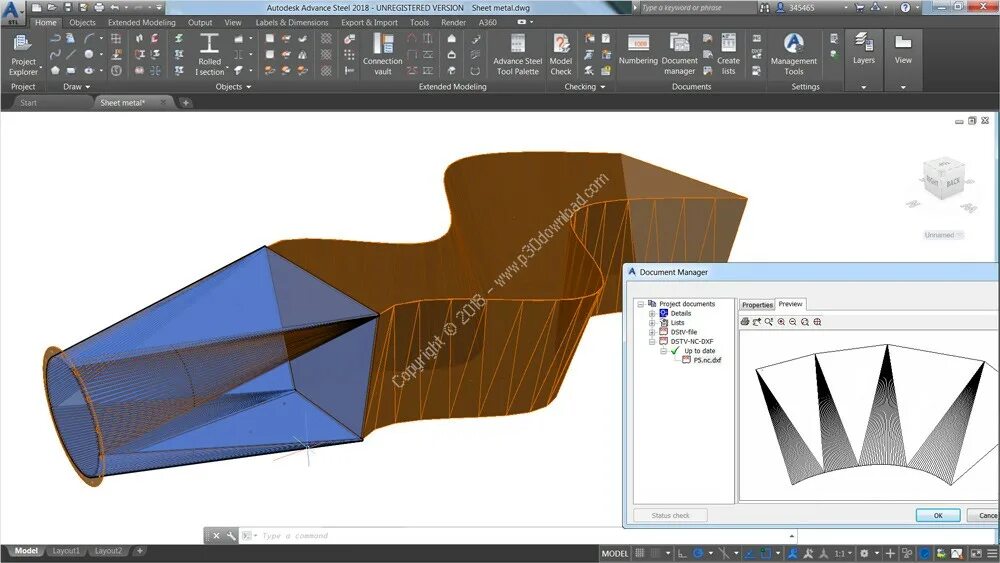The width and height of the screenshot is (1000, 563).
Task: Switch to Layout1 tab
Action: click(66, 551)
